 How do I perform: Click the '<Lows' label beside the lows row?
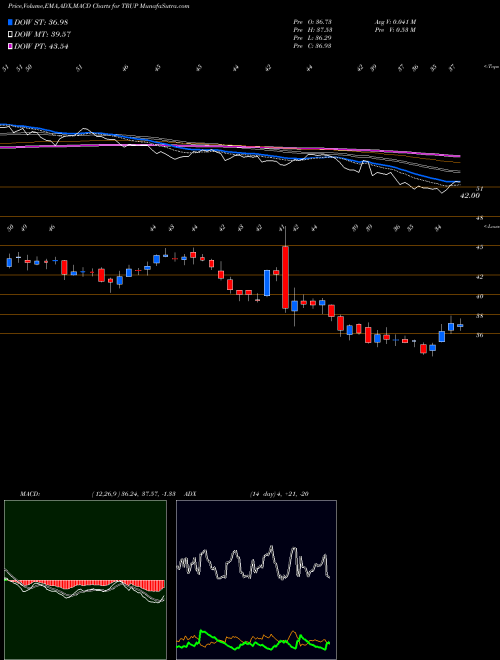point(491,226)
